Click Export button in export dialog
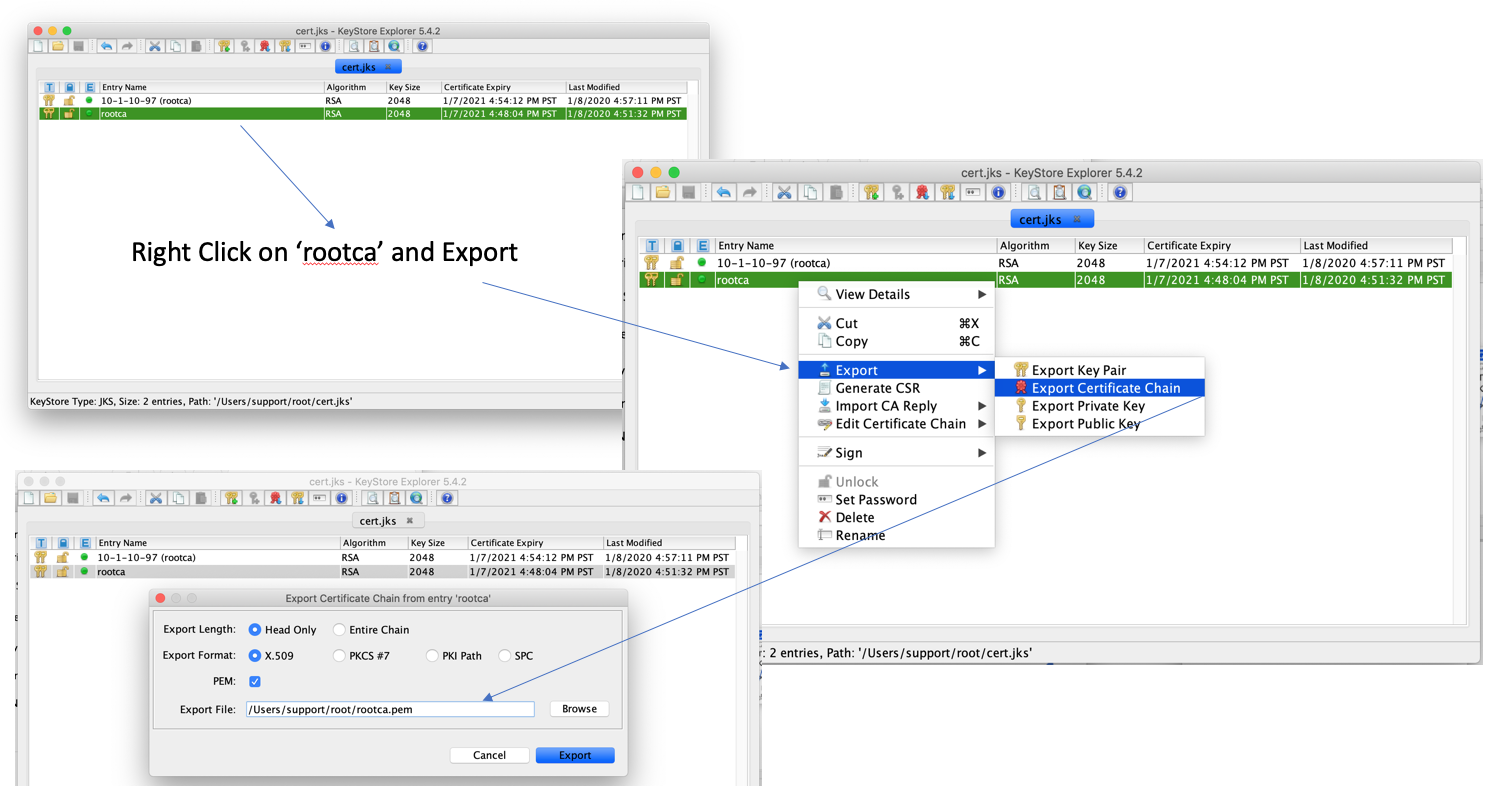Screen dimensions: 1503x810 tap(575, 755)
